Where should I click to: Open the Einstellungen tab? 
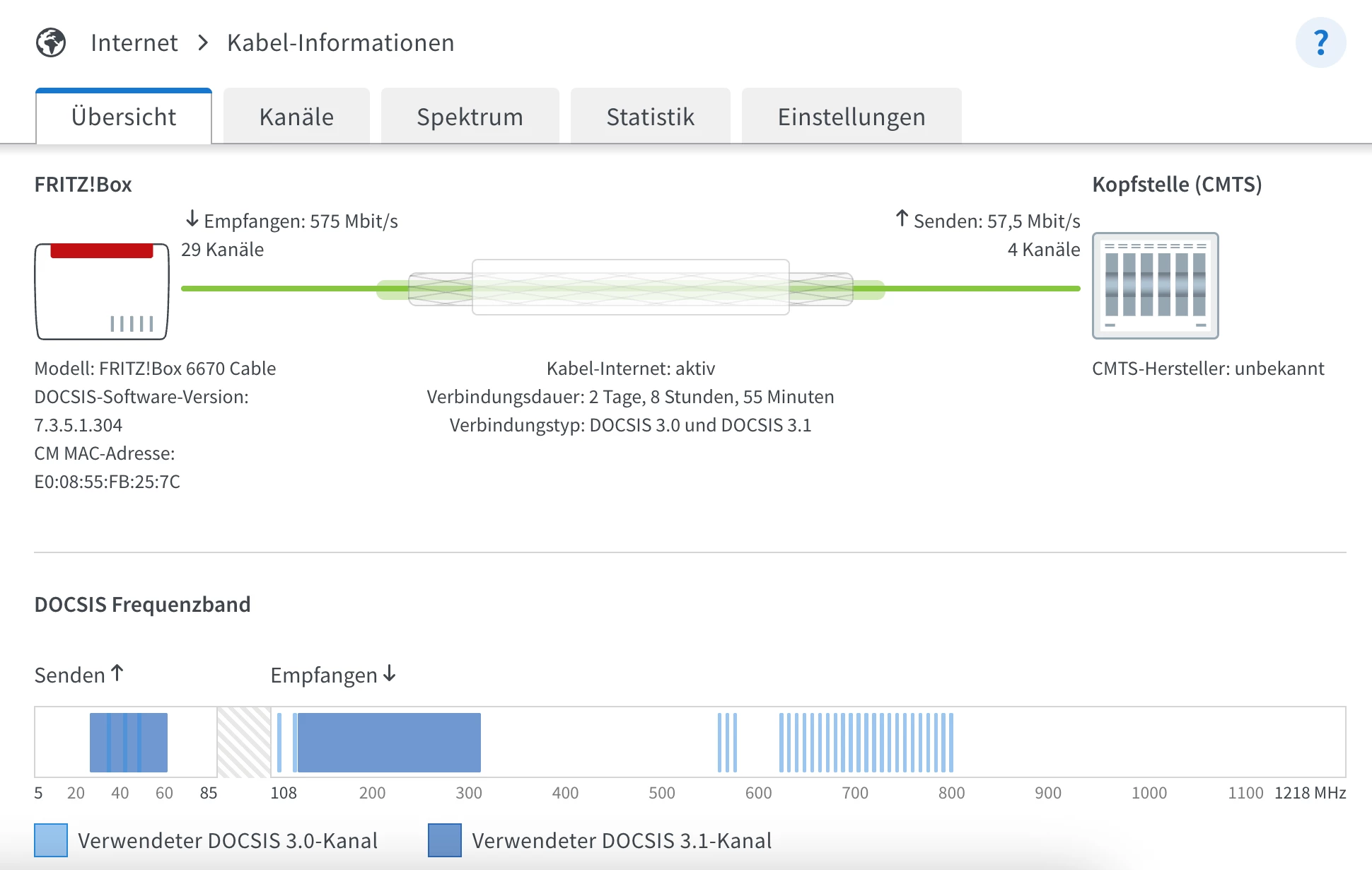click(x=851, y=117)
